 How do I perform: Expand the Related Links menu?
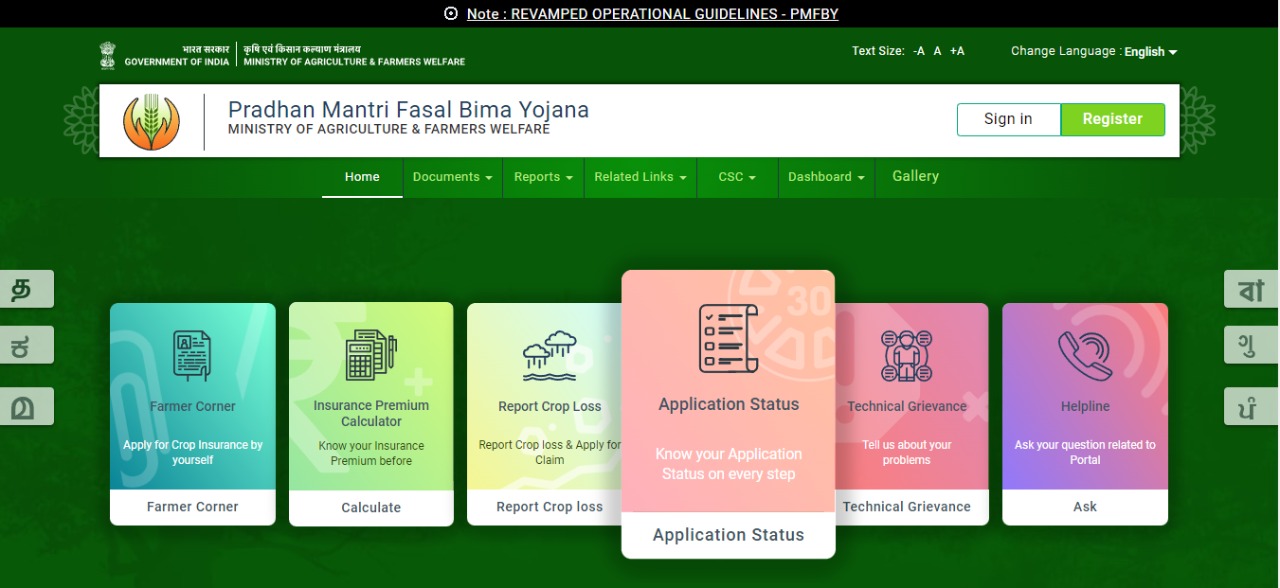pos(640,177)
